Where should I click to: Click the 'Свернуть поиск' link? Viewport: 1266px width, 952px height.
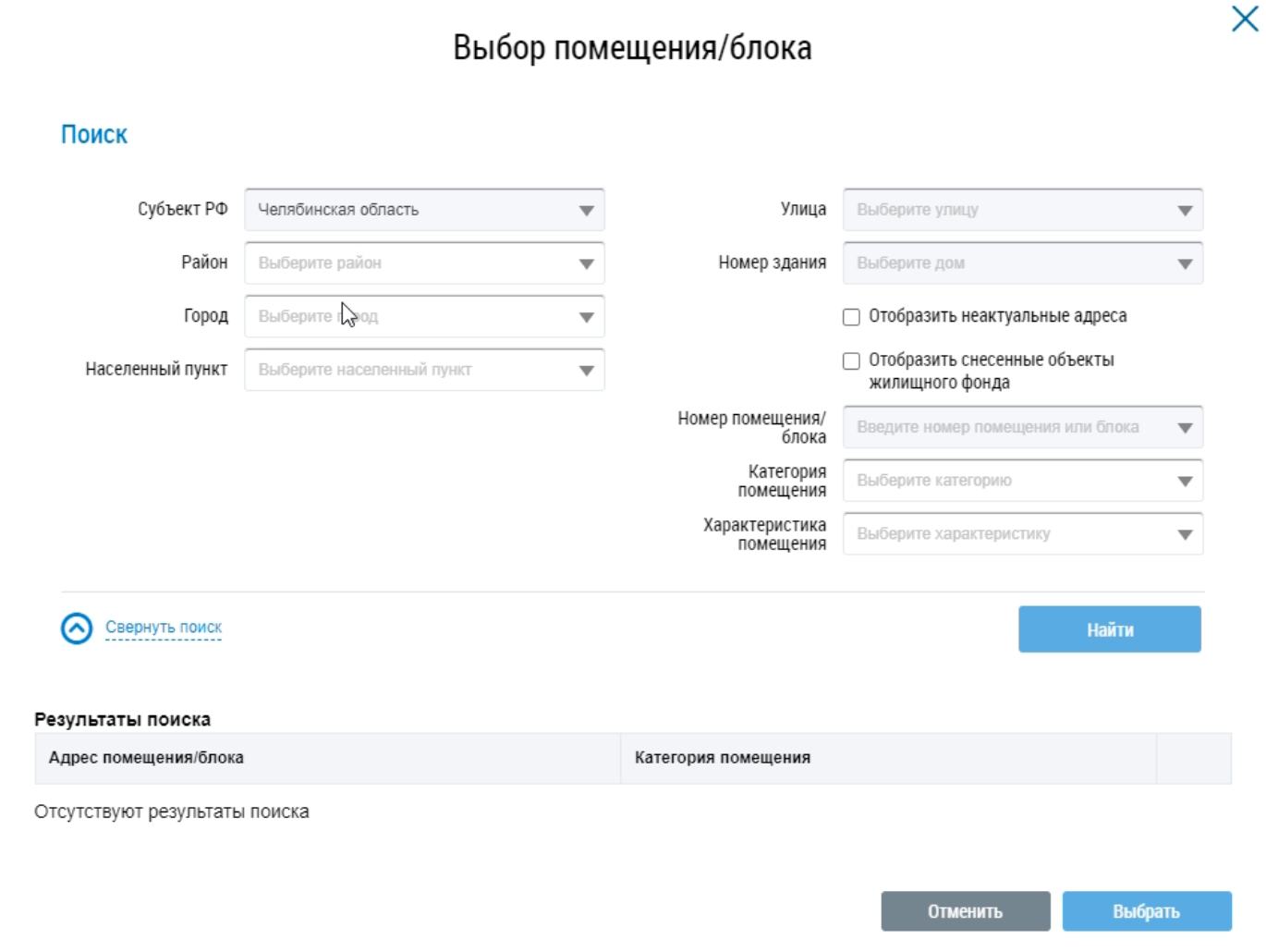click(x=164, y=628)
